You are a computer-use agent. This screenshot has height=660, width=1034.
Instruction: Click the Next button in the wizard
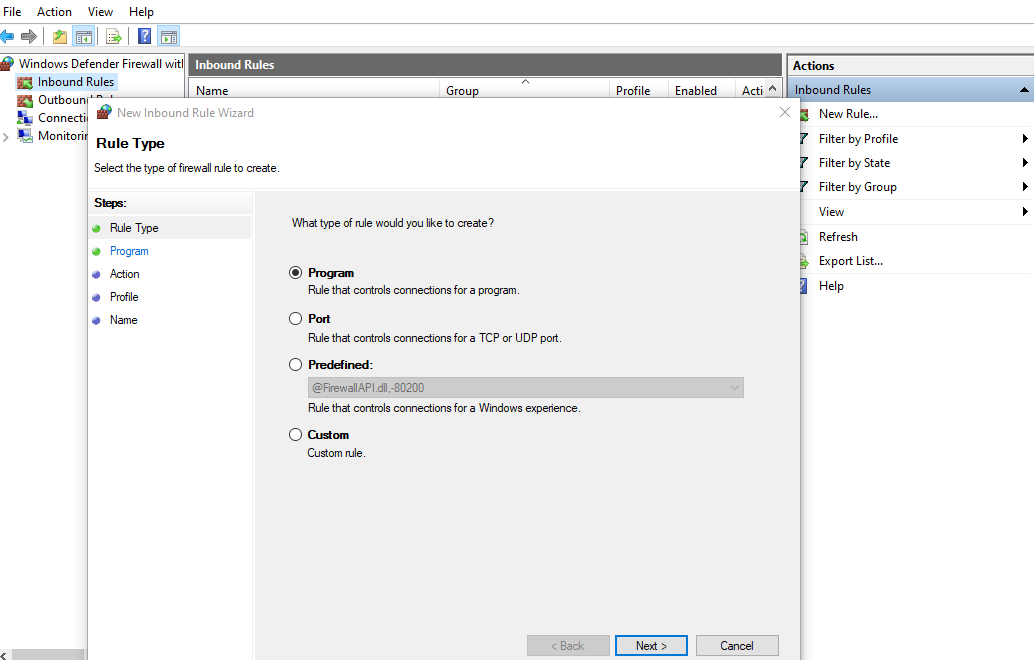(x=651, y=645)
